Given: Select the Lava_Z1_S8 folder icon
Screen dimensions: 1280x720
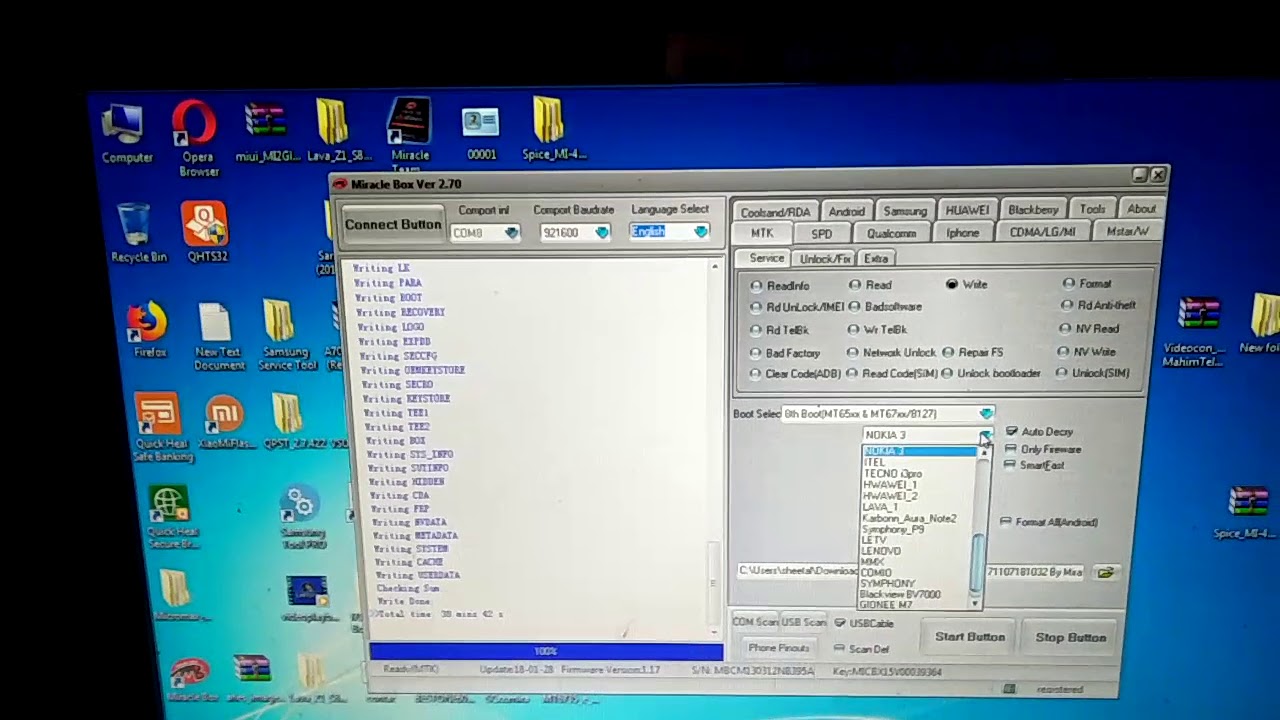Looking at the screenshot, I should tap(336, 131).
